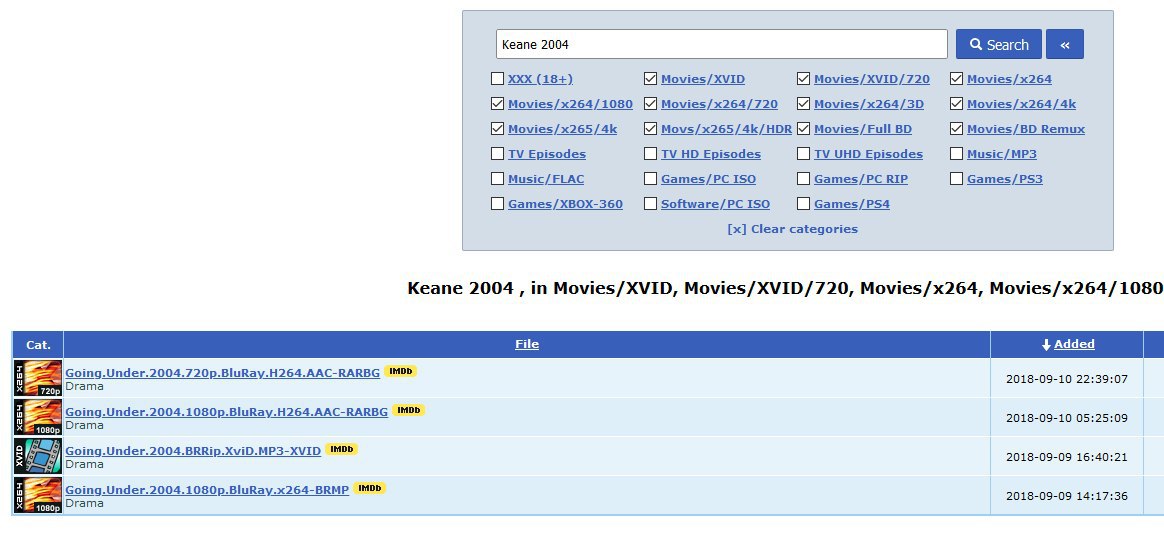The width and height of the screenshot is (1164, 537).
Task: Open Going.Under.2004.1080p.BluRay.x264-BRMP torrent link
Action: pyautogui.click(x=207, y=489)
